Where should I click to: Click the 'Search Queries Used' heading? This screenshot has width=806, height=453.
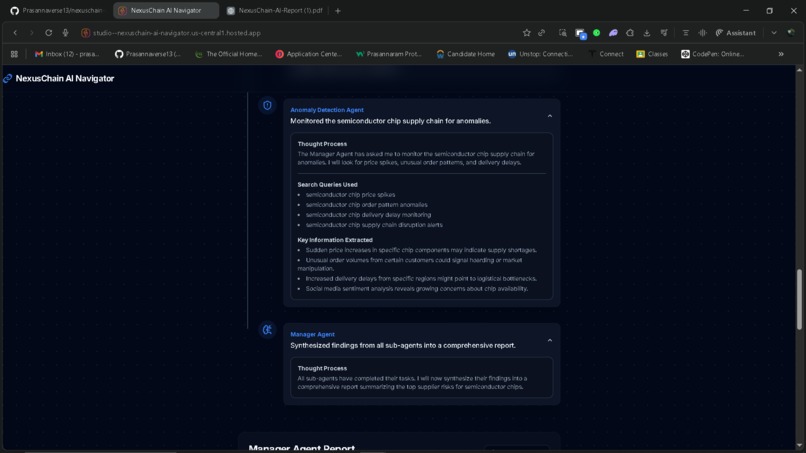(327, 185)
